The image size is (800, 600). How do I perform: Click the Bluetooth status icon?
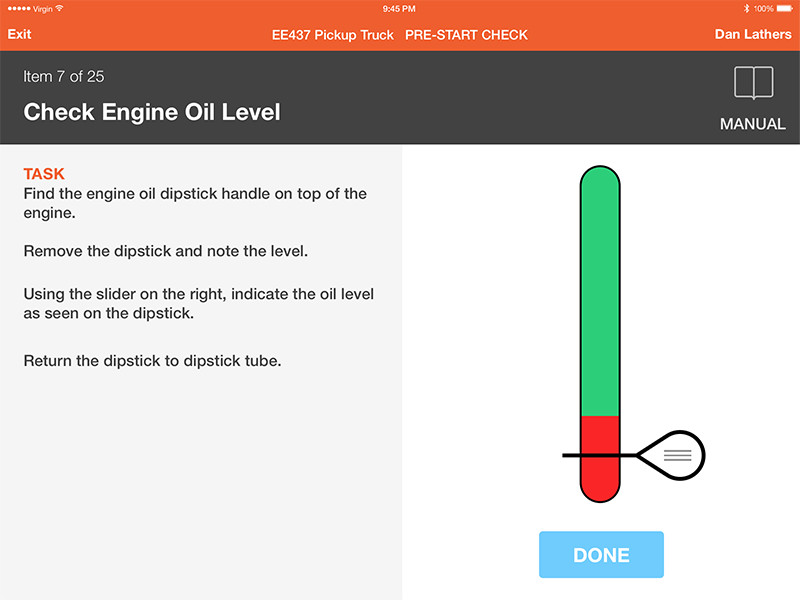tap(744, 8)
